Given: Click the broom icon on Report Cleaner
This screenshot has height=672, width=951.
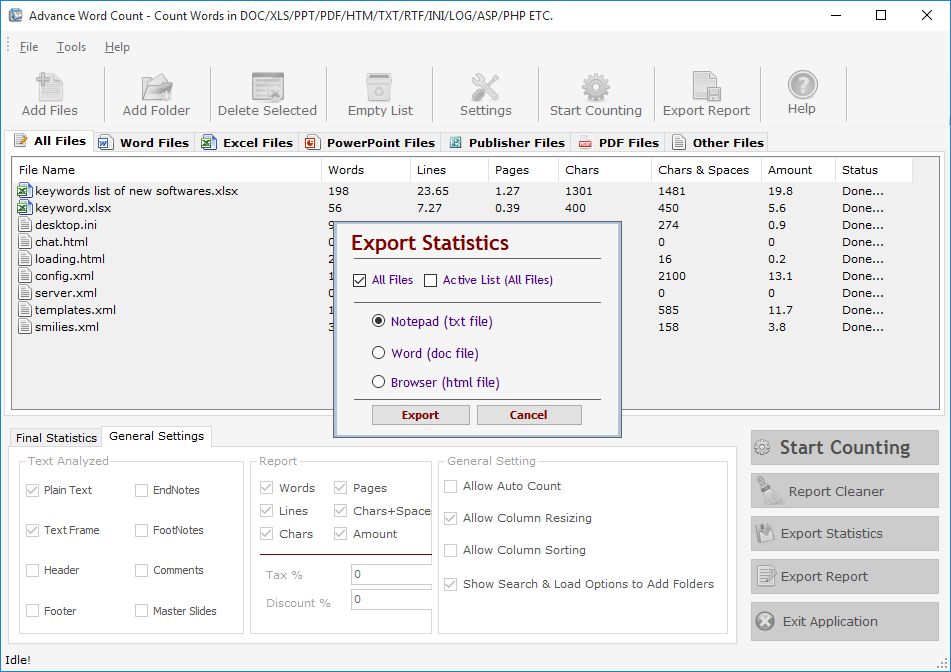Looking at the screenshot, I should click(768, 491).
